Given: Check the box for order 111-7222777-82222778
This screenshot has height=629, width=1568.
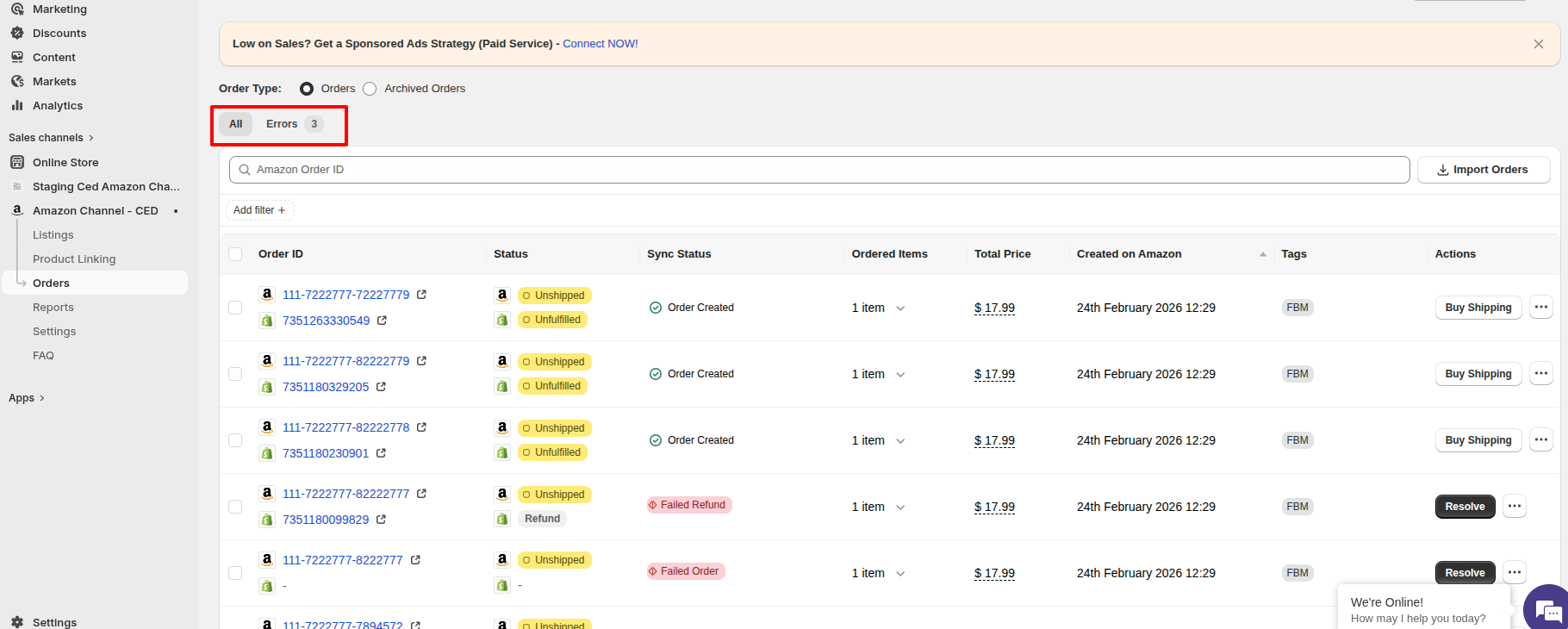Looking at the screenshot, I should click(x=235, y=440).
